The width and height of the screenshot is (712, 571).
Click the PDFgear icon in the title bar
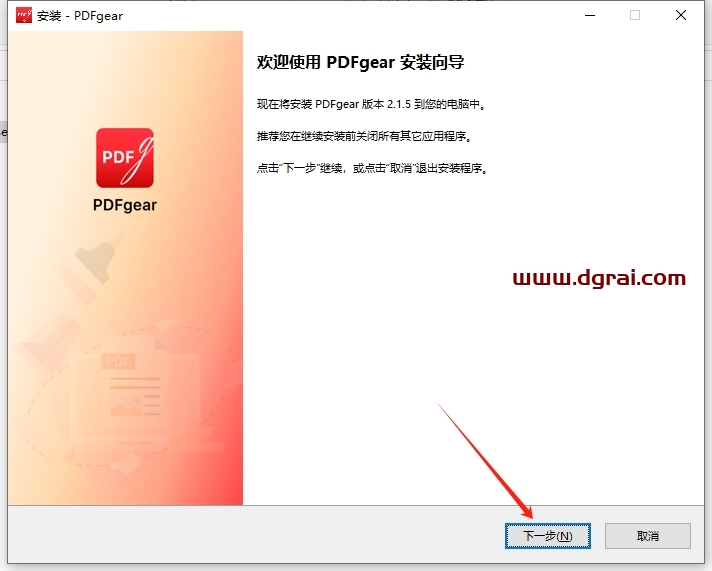24,15
